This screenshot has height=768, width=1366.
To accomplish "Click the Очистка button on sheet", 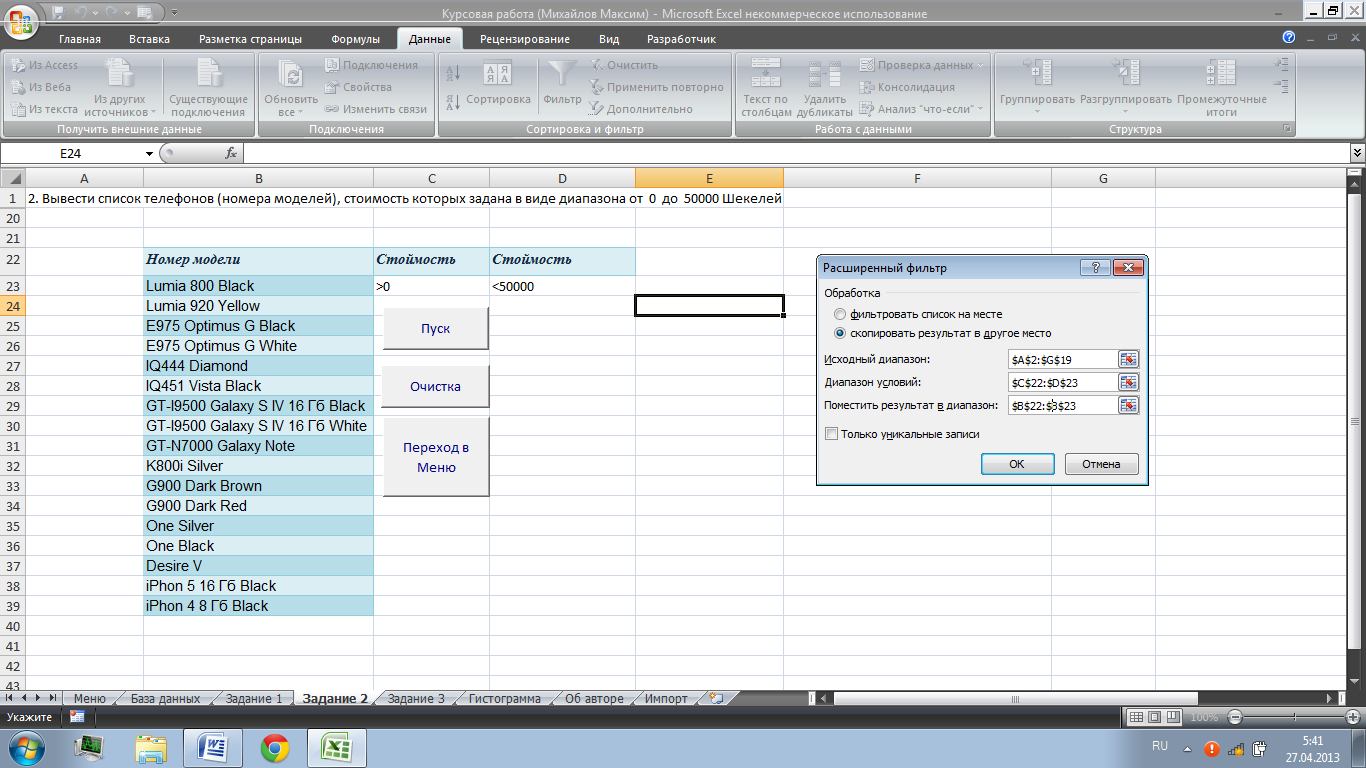I will coord(435,387).
